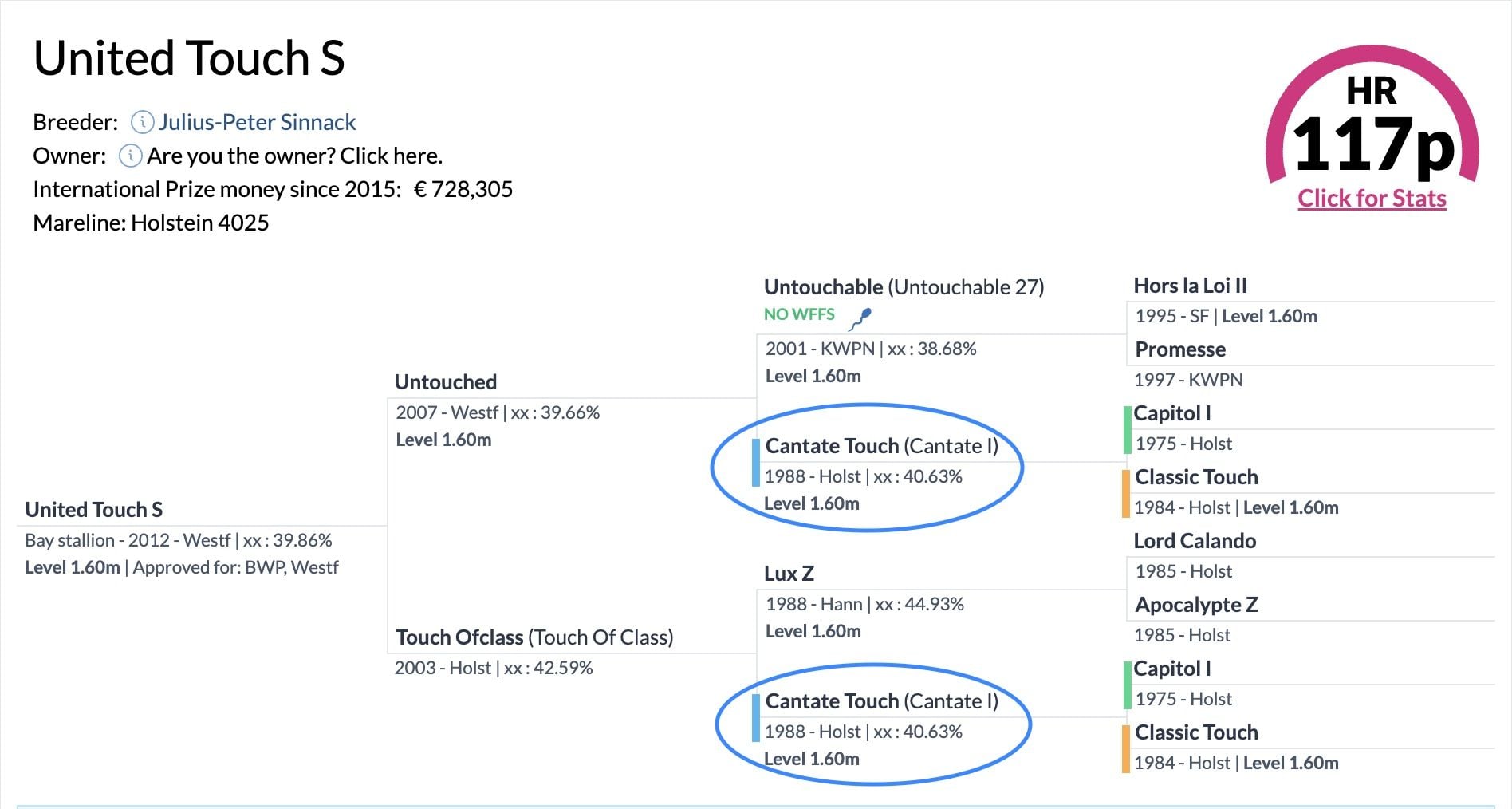The image size is (1512, 809).
Task: Click the HR 117p rating gauge
Action: 1372,116
